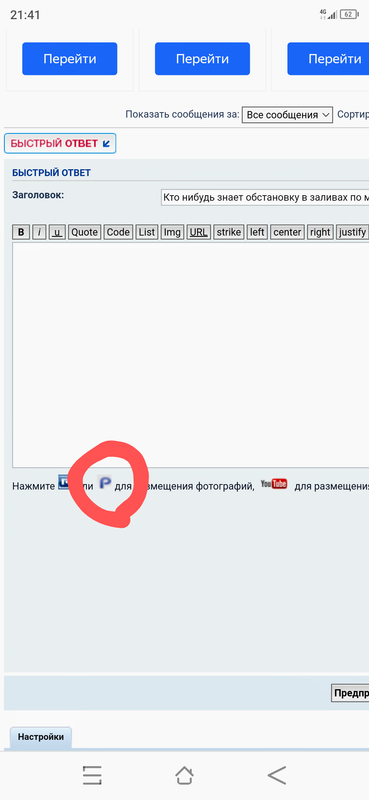369x800 pixels.
Task: Click the 'Заголовок' subject input field
Action: 265,197
